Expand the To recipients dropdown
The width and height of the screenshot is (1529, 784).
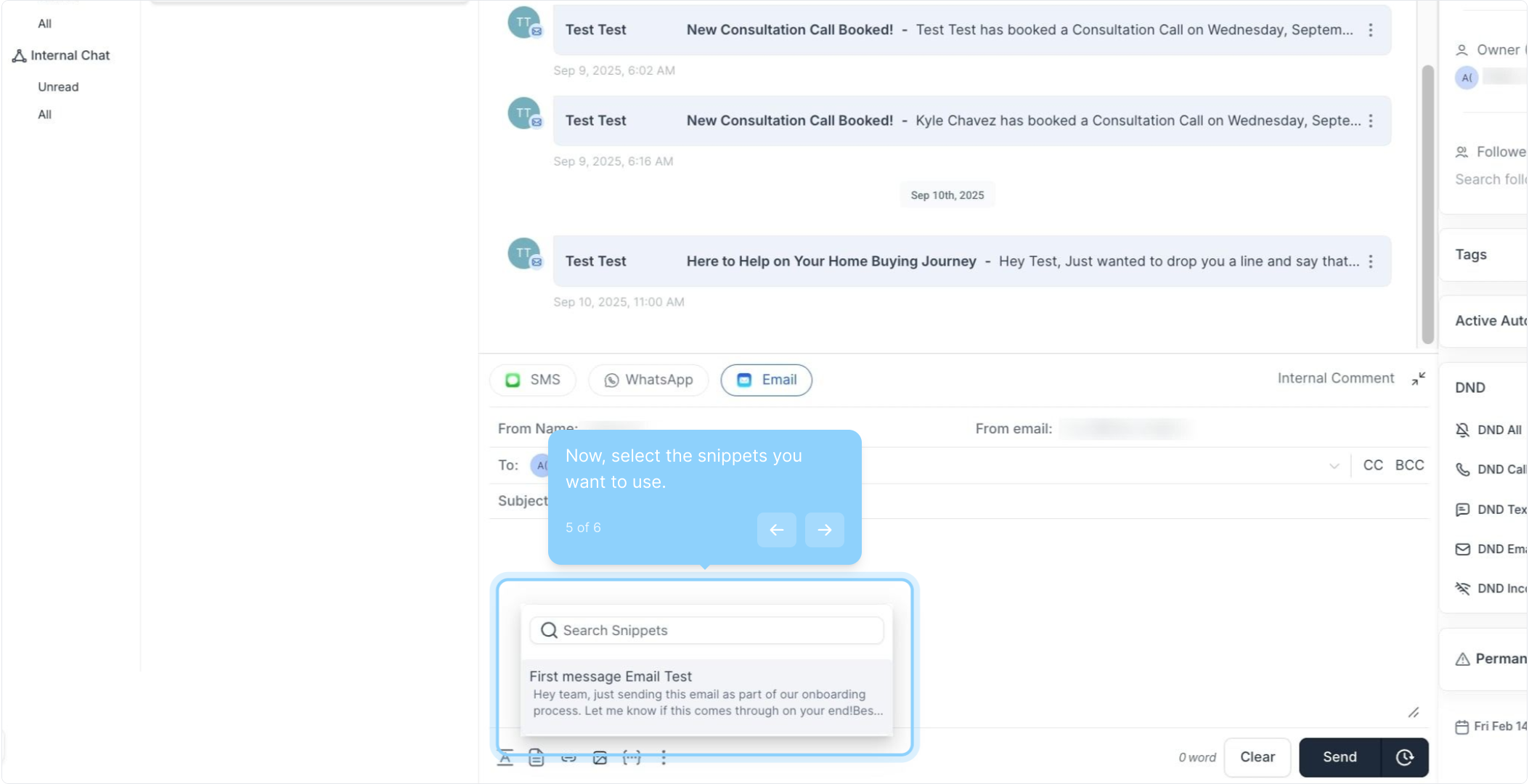[1334, 466]
